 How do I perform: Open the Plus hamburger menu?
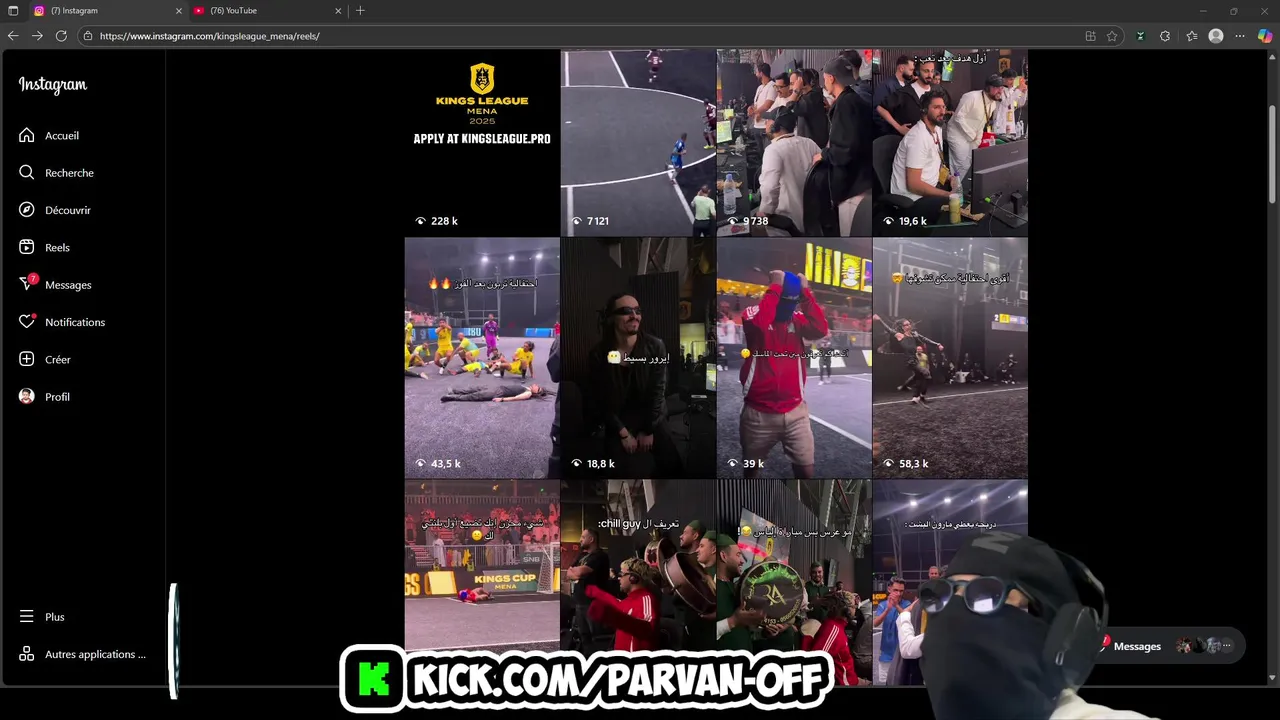[43, 617]
